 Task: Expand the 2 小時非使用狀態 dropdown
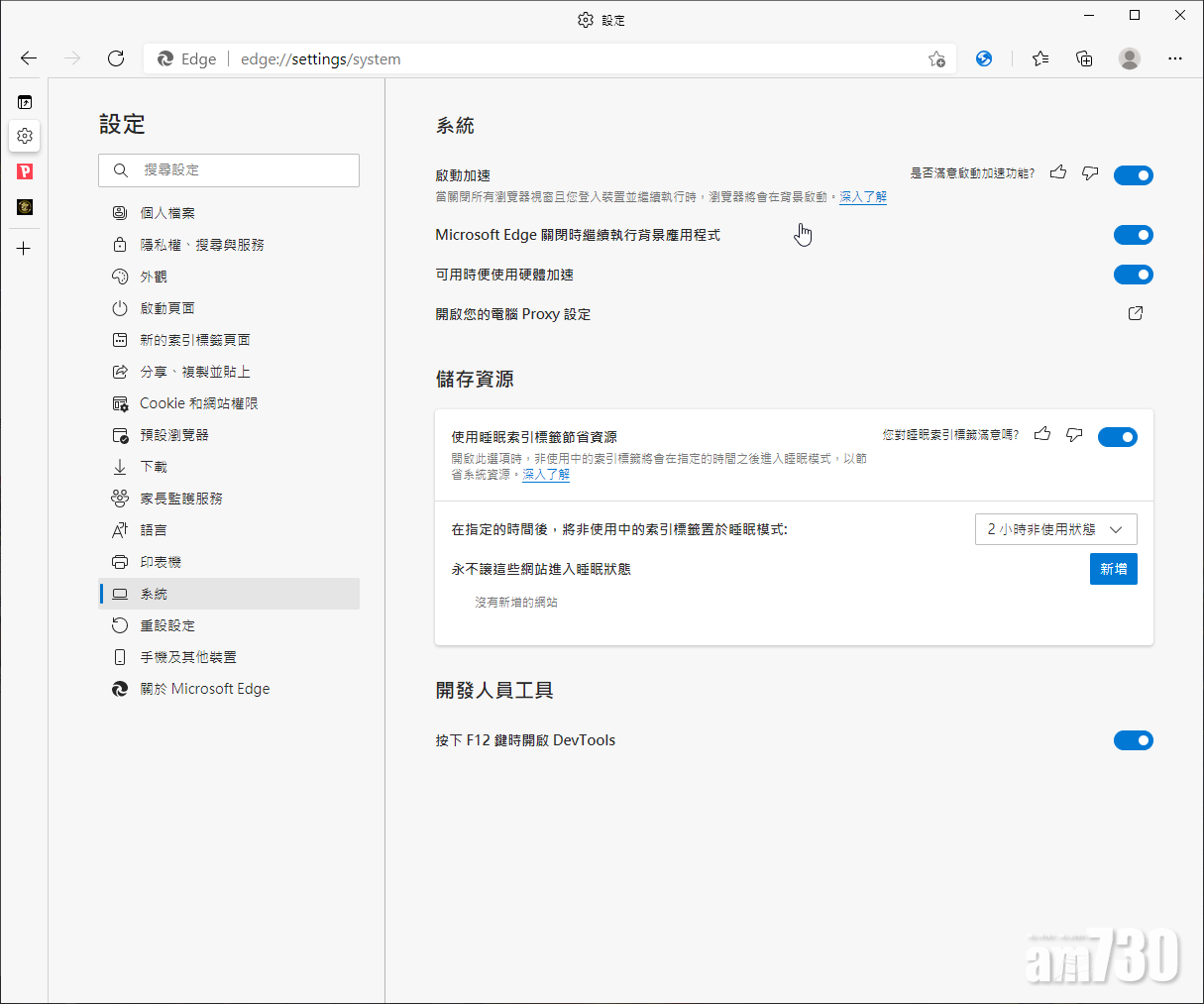(x=1055, y=529)
